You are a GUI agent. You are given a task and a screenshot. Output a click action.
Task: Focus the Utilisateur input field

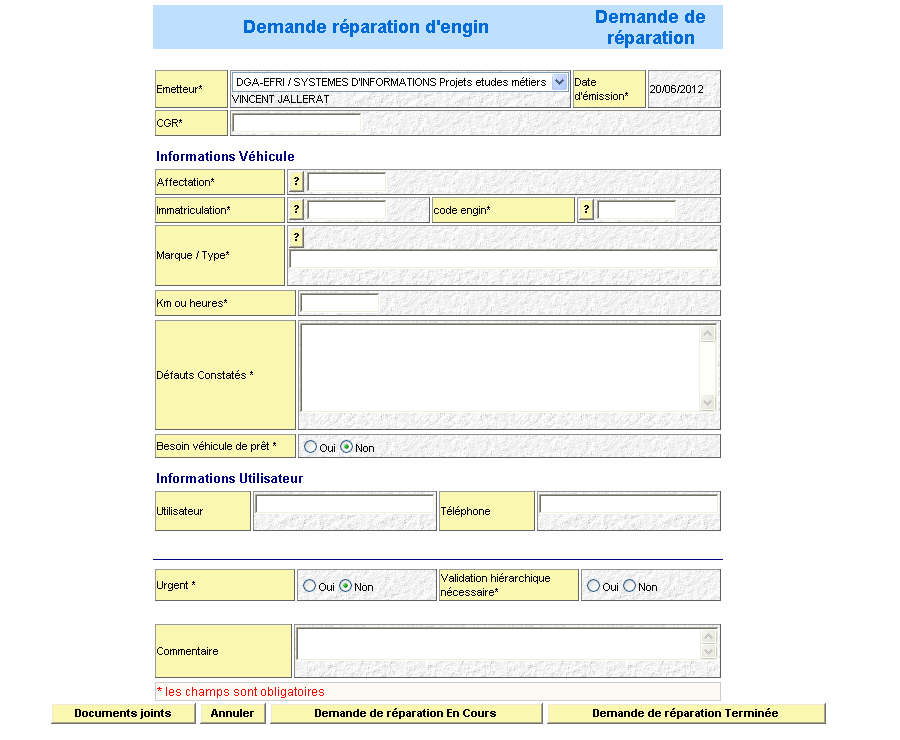pyautogui.click(x=345, y=503)
